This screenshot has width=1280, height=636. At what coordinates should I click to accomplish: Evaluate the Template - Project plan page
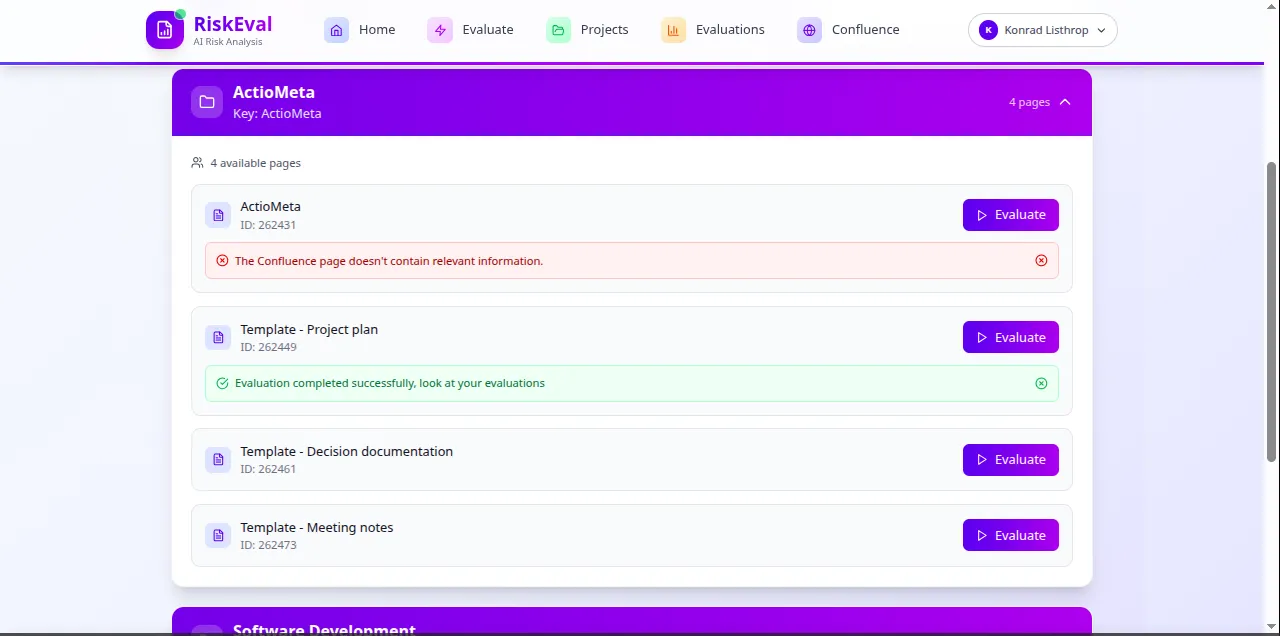point(1010,338)
